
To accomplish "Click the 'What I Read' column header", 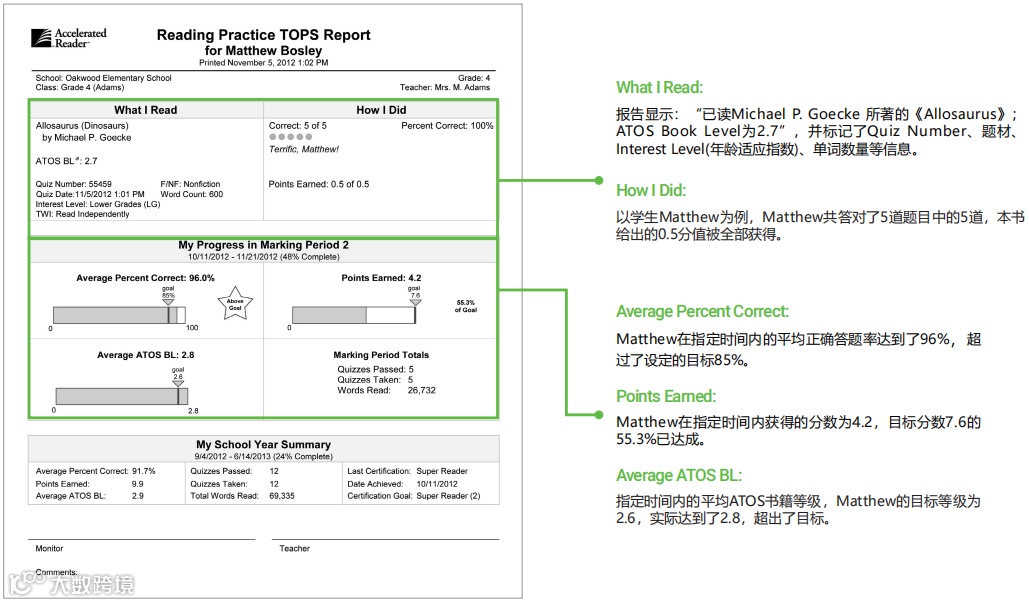I will click(146, 110).
